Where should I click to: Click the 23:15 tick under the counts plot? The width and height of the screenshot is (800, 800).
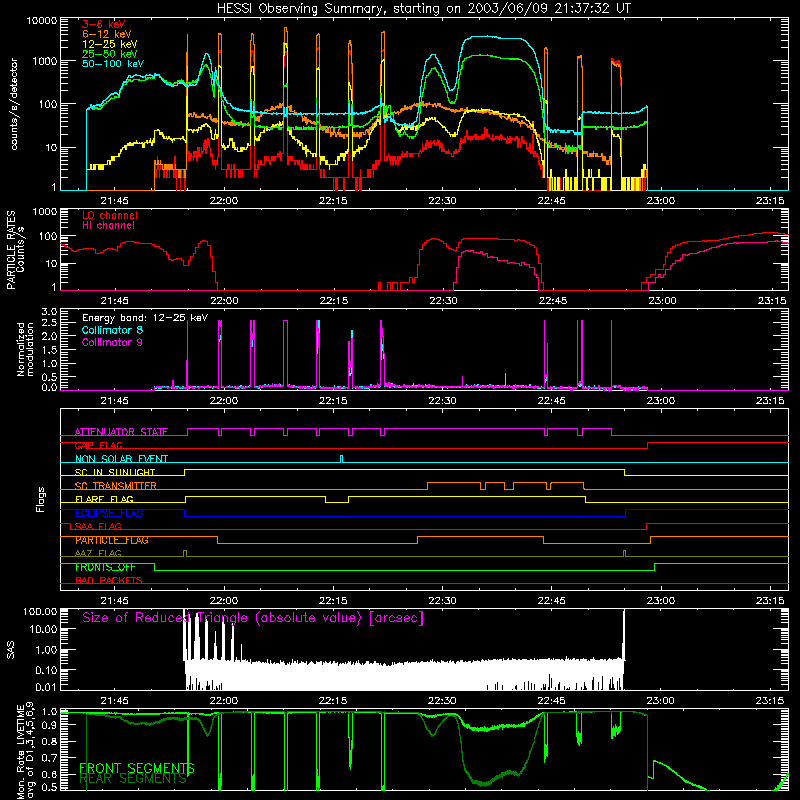[770, 201]
